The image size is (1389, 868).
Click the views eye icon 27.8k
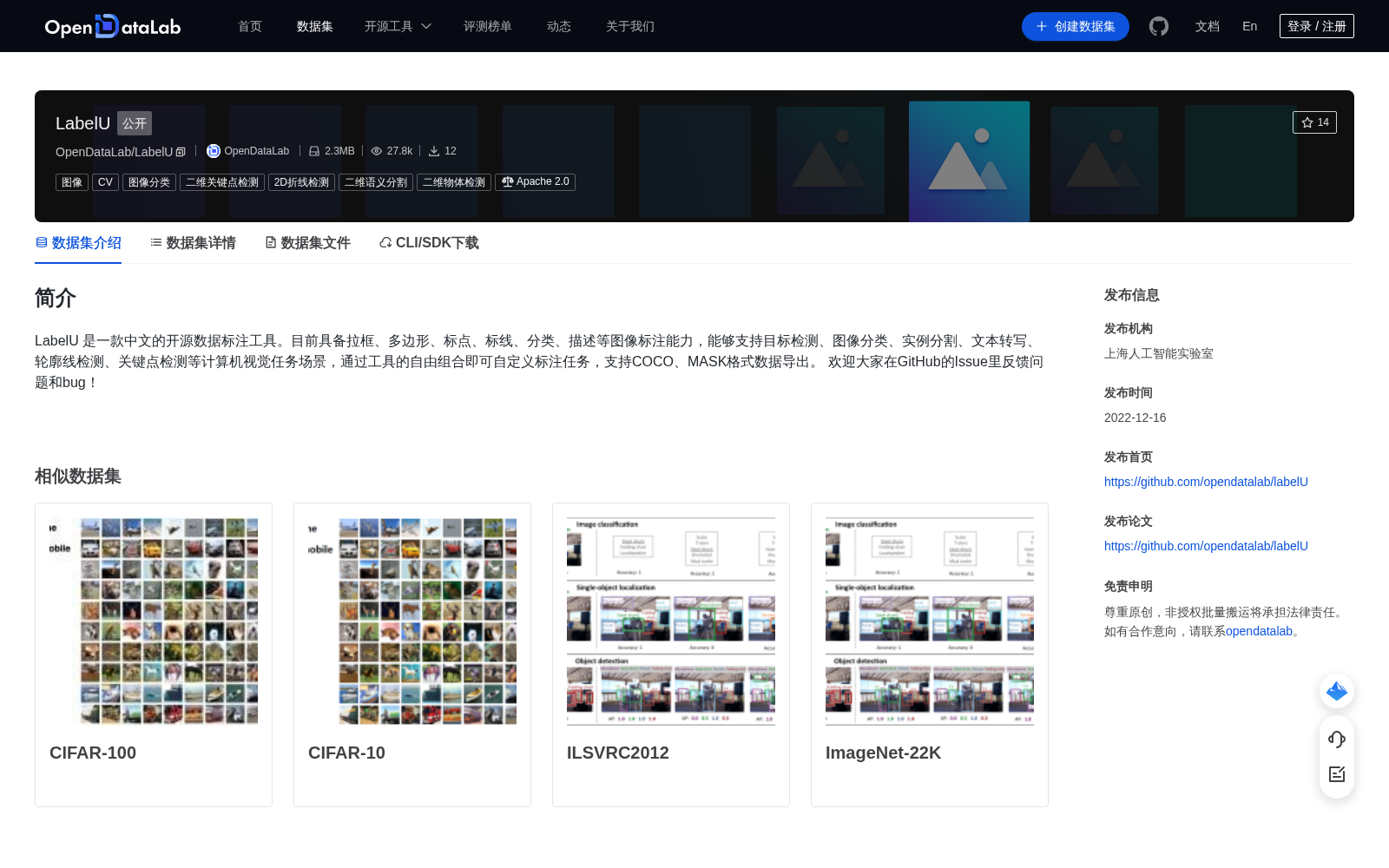pyautogui.click(x=377, y=151)
